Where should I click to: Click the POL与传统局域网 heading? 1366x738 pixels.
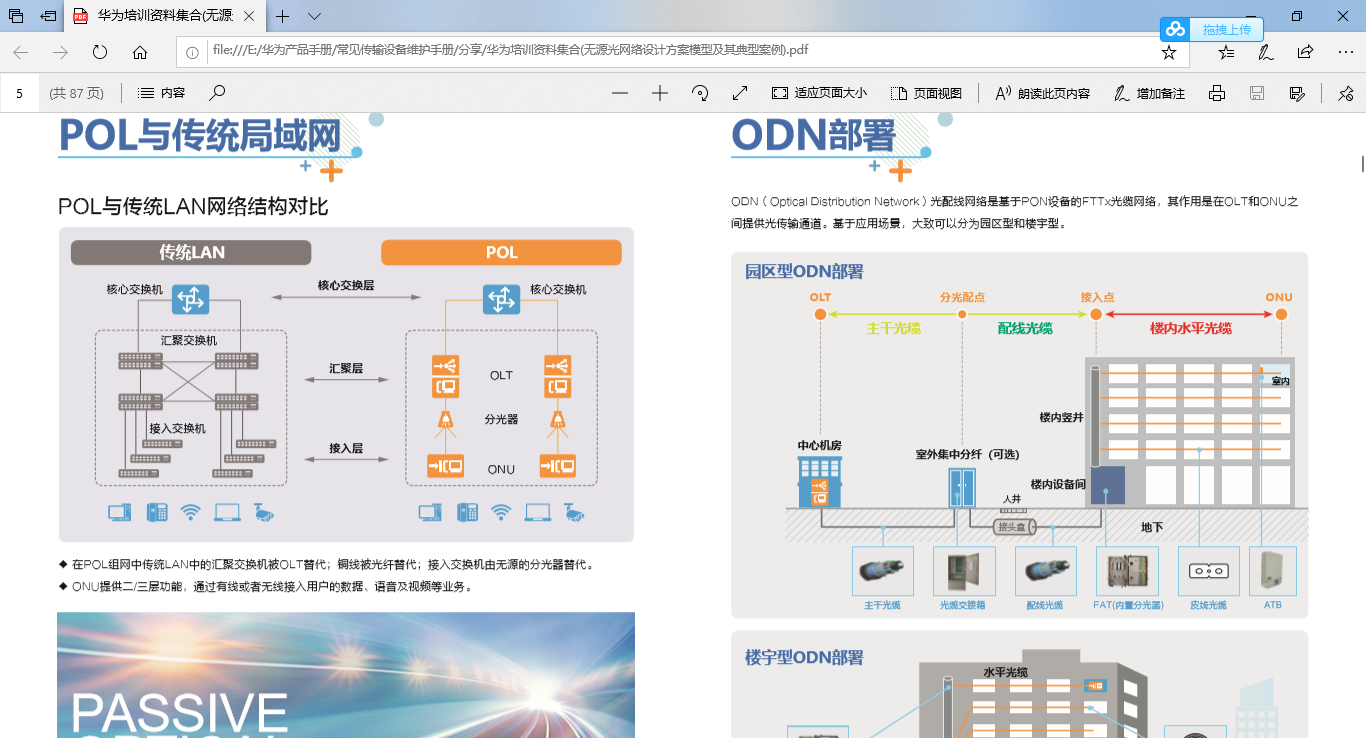(200, 136)
